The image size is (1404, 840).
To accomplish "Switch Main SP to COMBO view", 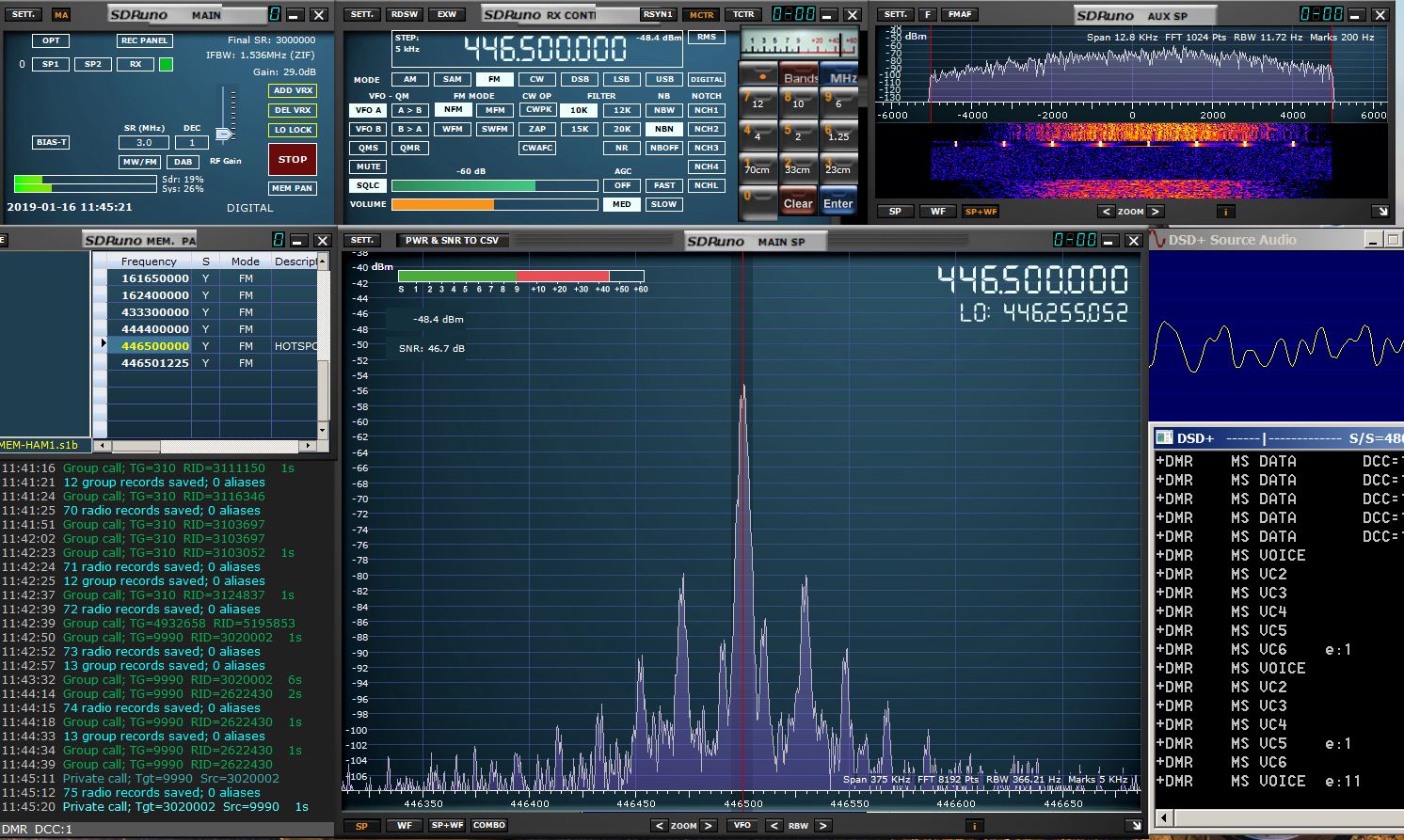I will (x=489, y=825).
